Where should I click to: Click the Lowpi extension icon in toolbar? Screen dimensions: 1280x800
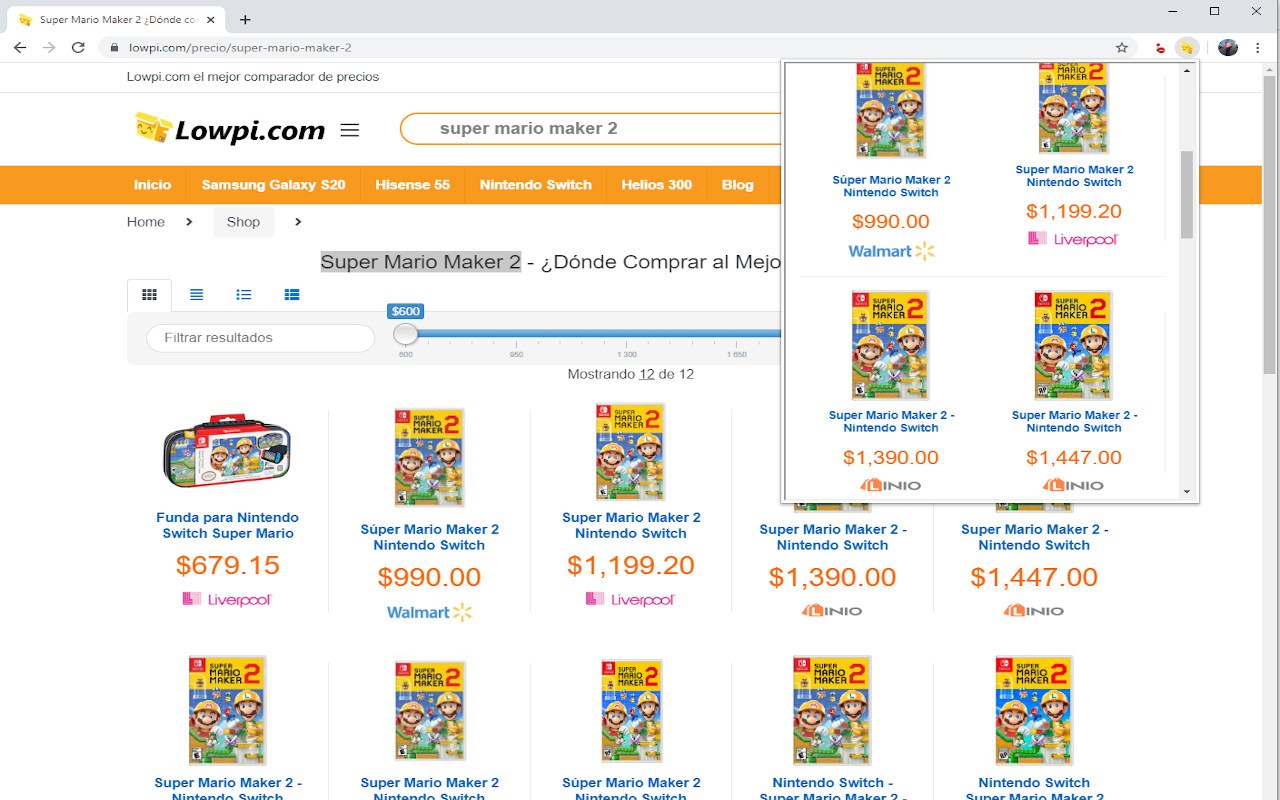(x=1187, y=47)
